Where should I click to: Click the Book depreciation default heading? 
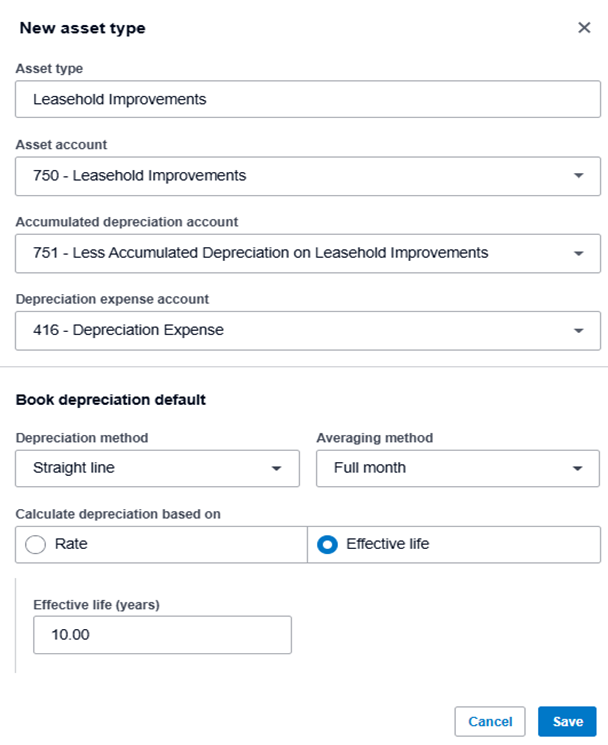pos(111,400)
